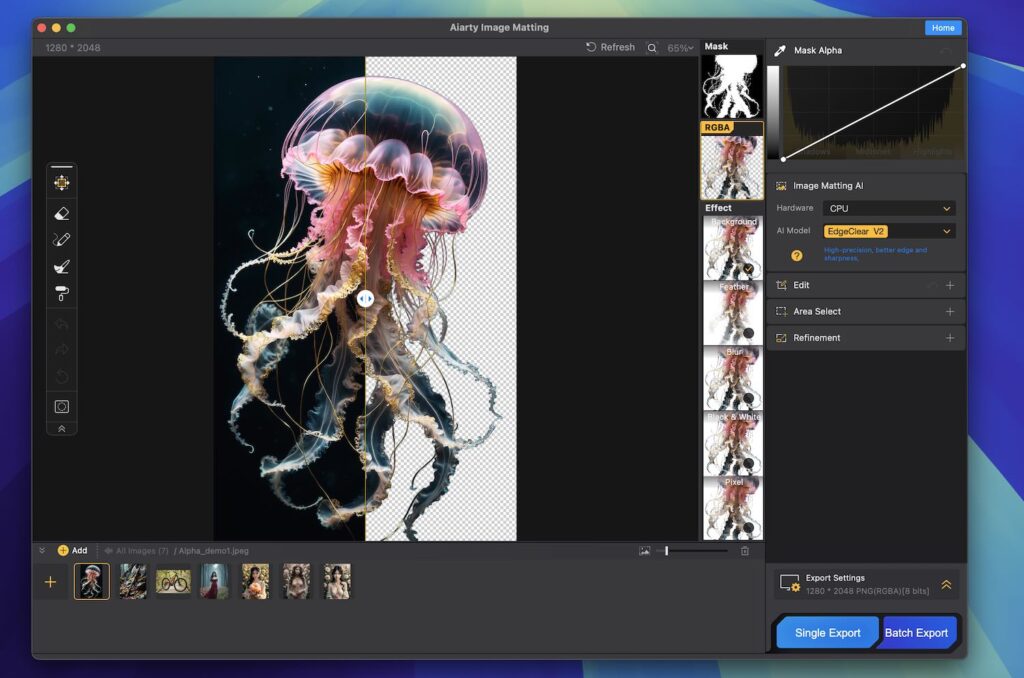The height and width of the screenshot is (678, 1024).
Task: Select the Mask preview thumbnail
Action: click(731, 86)
